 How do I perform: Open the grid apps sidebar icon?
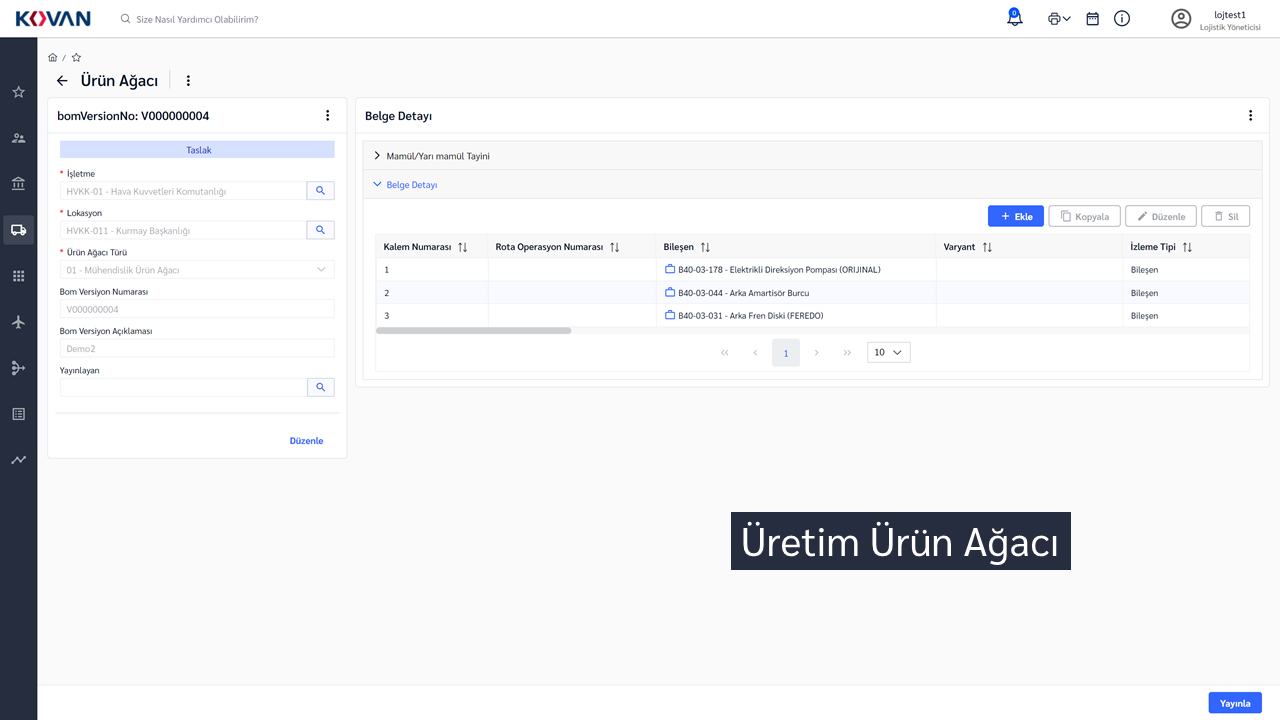pyautogui.click(x=18, y=276)
